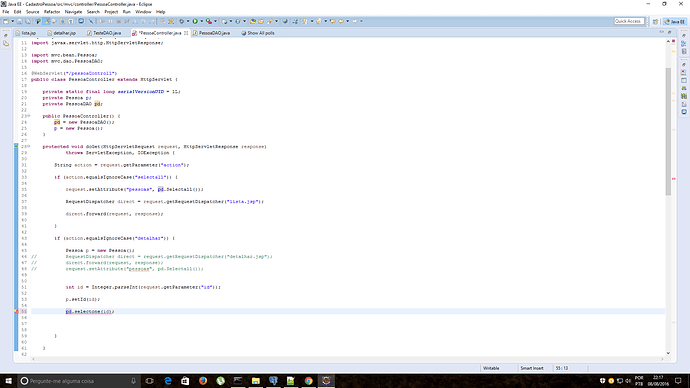Click the vertical scrollbar down arrow
The height and width of the screenshot is (388, 690).
668,353
